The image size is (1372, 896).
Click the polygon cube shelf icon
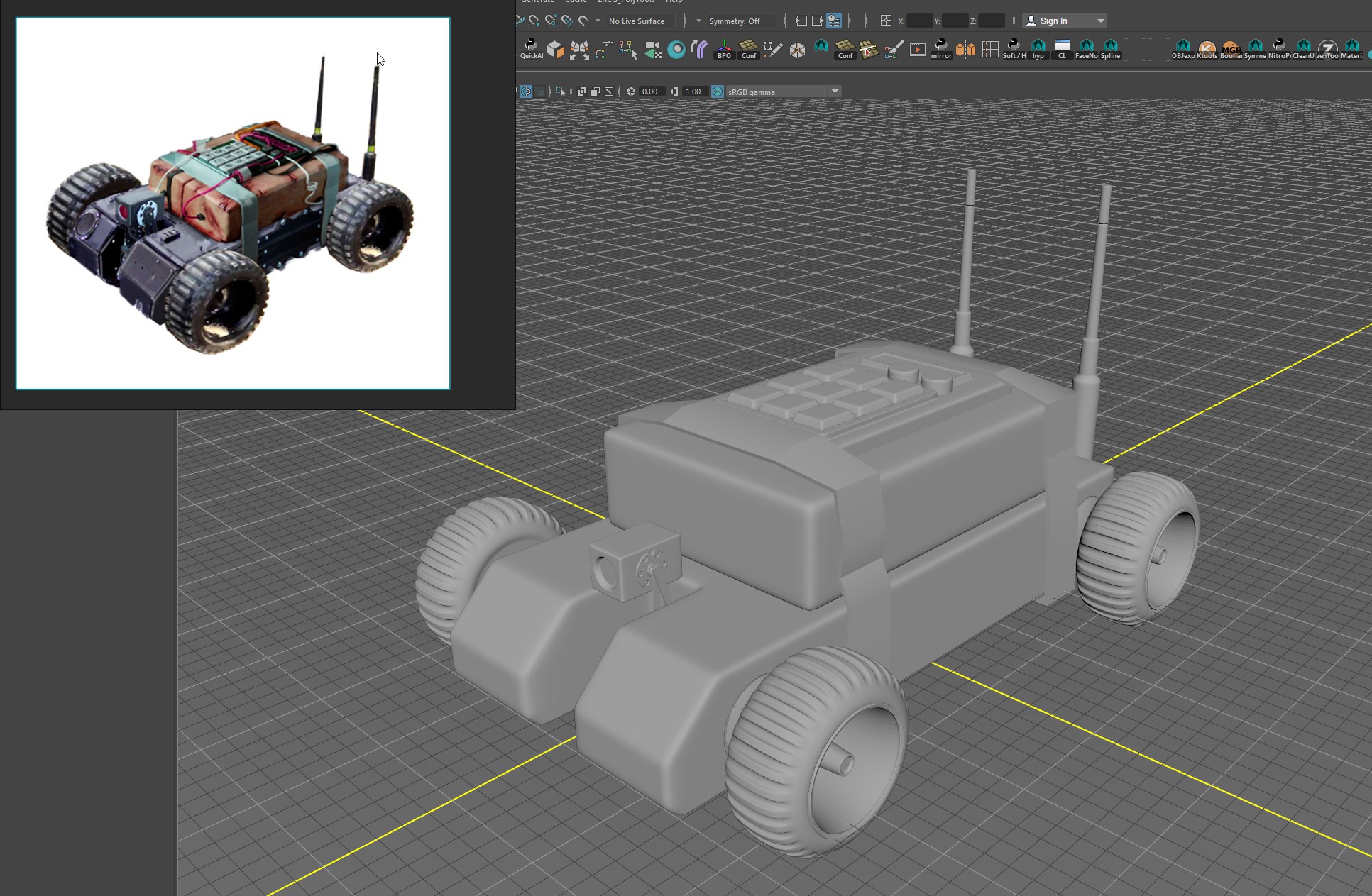click(x=556, y=50)
